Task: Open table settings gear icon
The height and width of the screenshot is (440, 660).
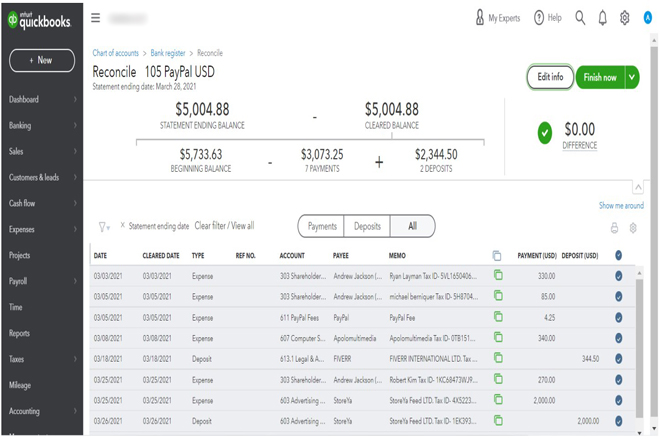Action: coord(633,228)
